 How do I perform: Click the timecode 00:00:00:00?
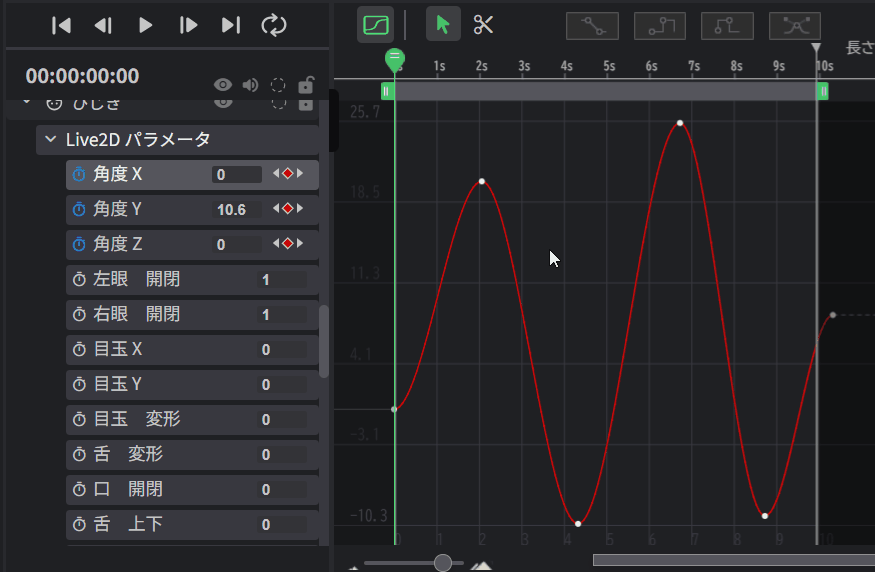tap(83, 76)
